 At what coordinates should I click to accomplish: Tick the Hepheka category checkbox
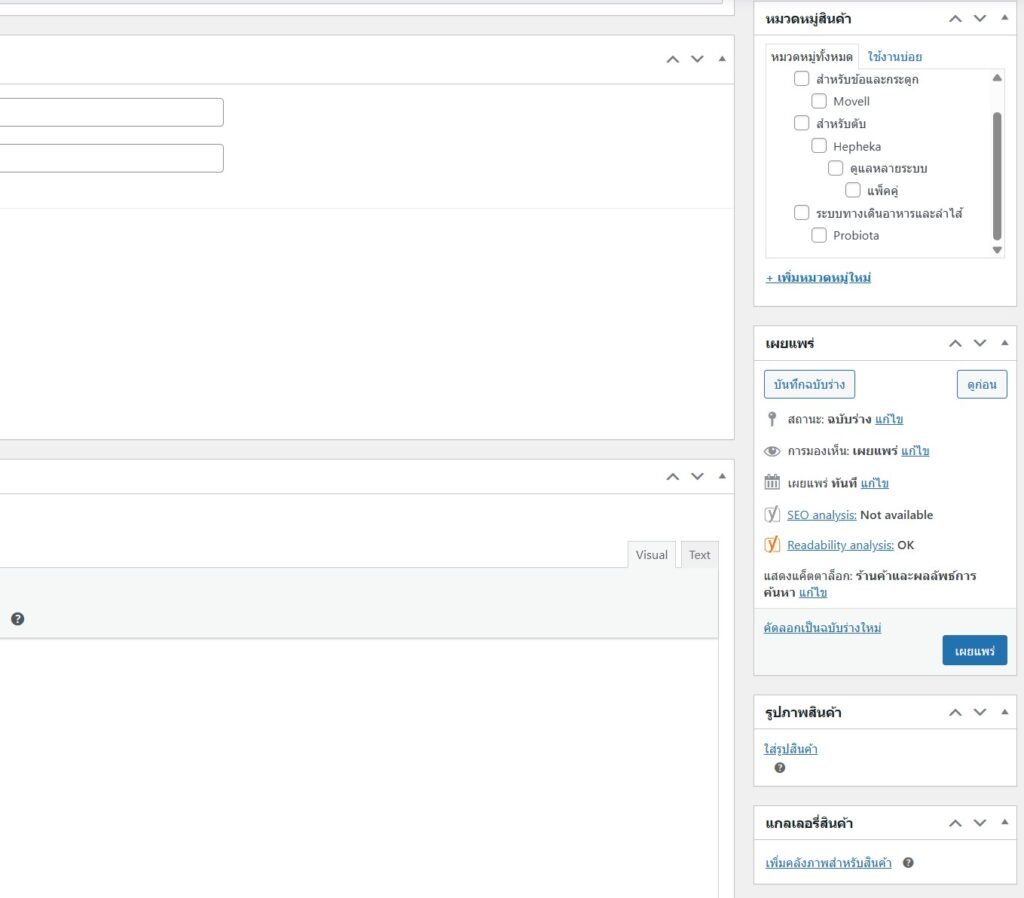point(819,146)
